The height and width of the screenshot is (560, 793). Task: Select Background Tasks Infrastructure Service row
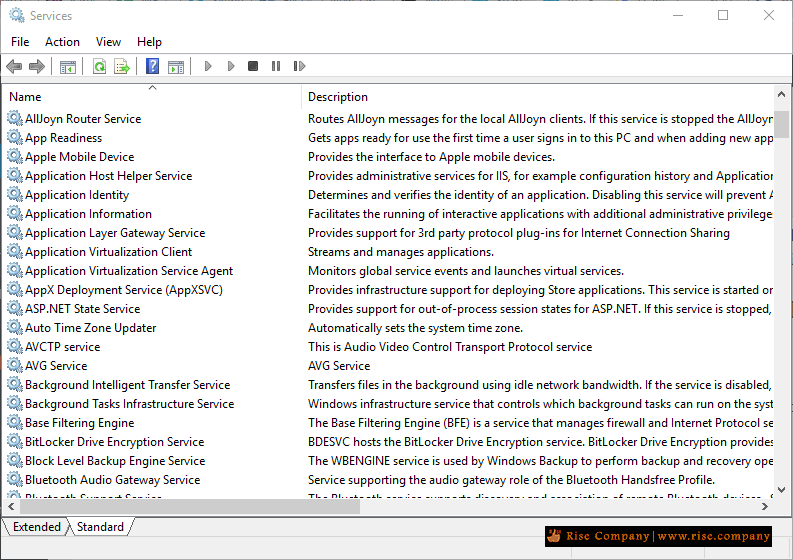[x=388, y=404]
